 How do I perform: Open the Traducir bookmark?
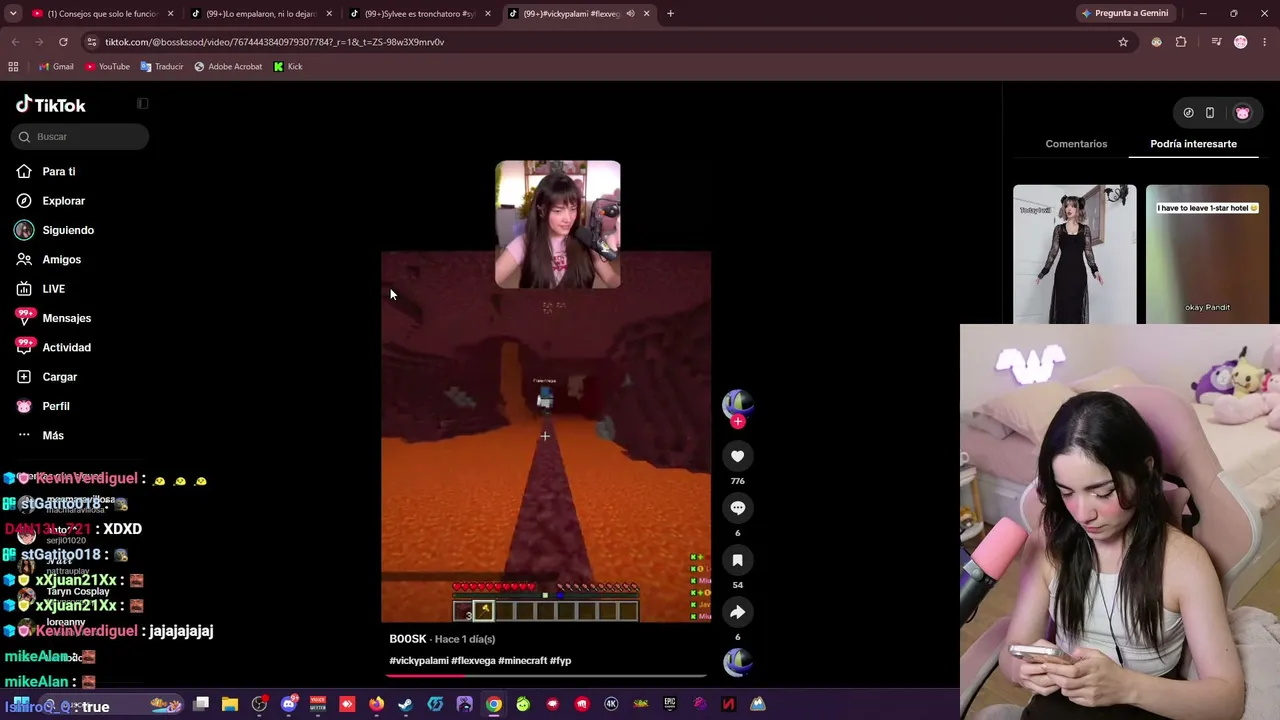(162, 67)
